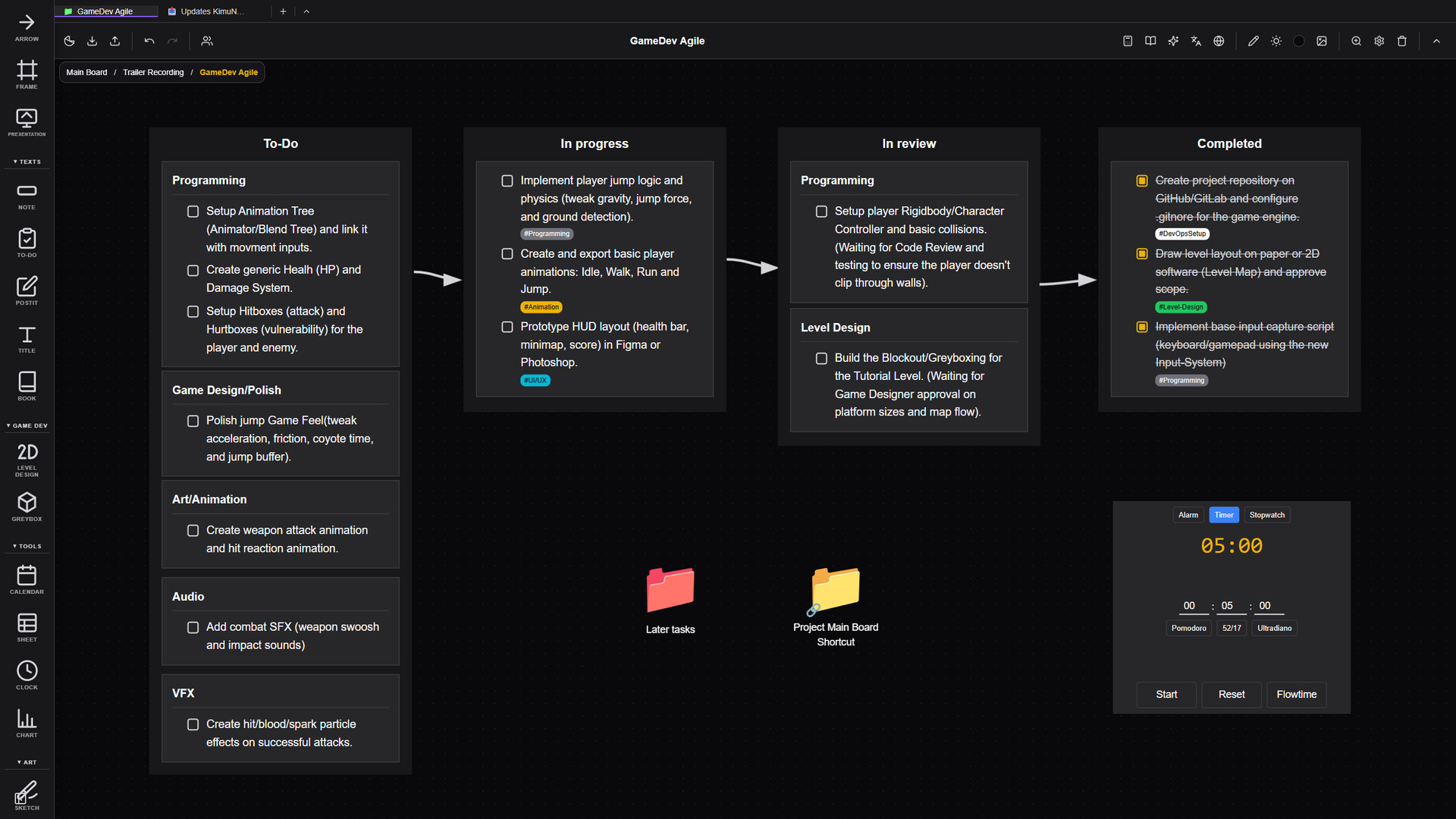Toggle the sun brightness icon
This screenshot has height=819, width=1456.
pyautogui.click(x=1276, y=41)
